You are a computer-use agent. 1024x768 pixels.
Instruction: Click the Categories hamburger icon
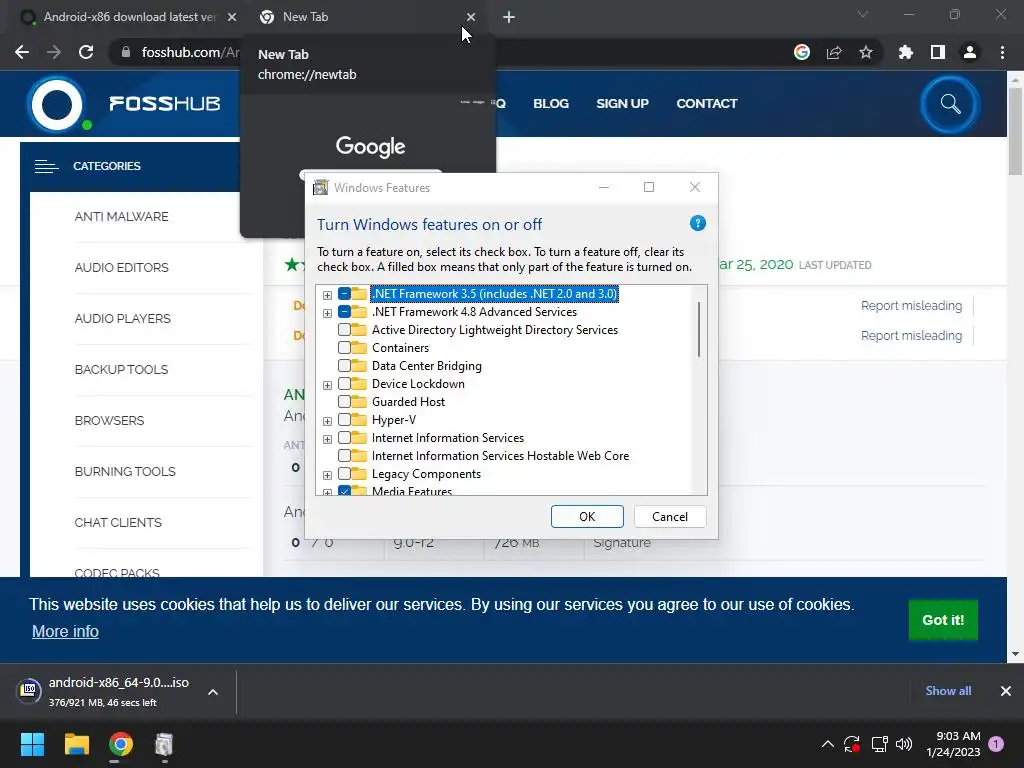click(46, 167)
